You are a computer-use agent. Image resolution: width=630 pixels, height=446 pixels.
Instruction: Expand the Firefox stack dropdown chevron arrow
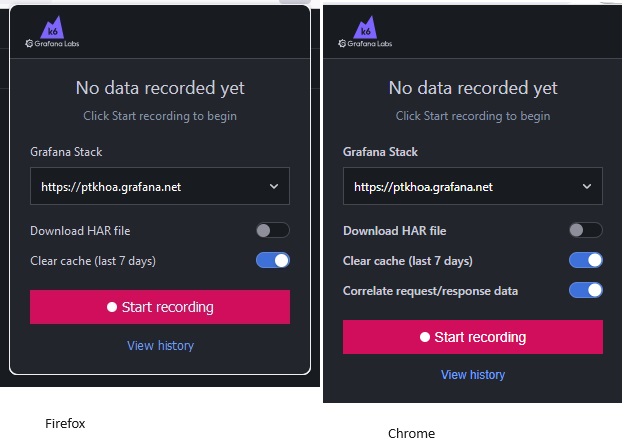(x=274, y=187)
